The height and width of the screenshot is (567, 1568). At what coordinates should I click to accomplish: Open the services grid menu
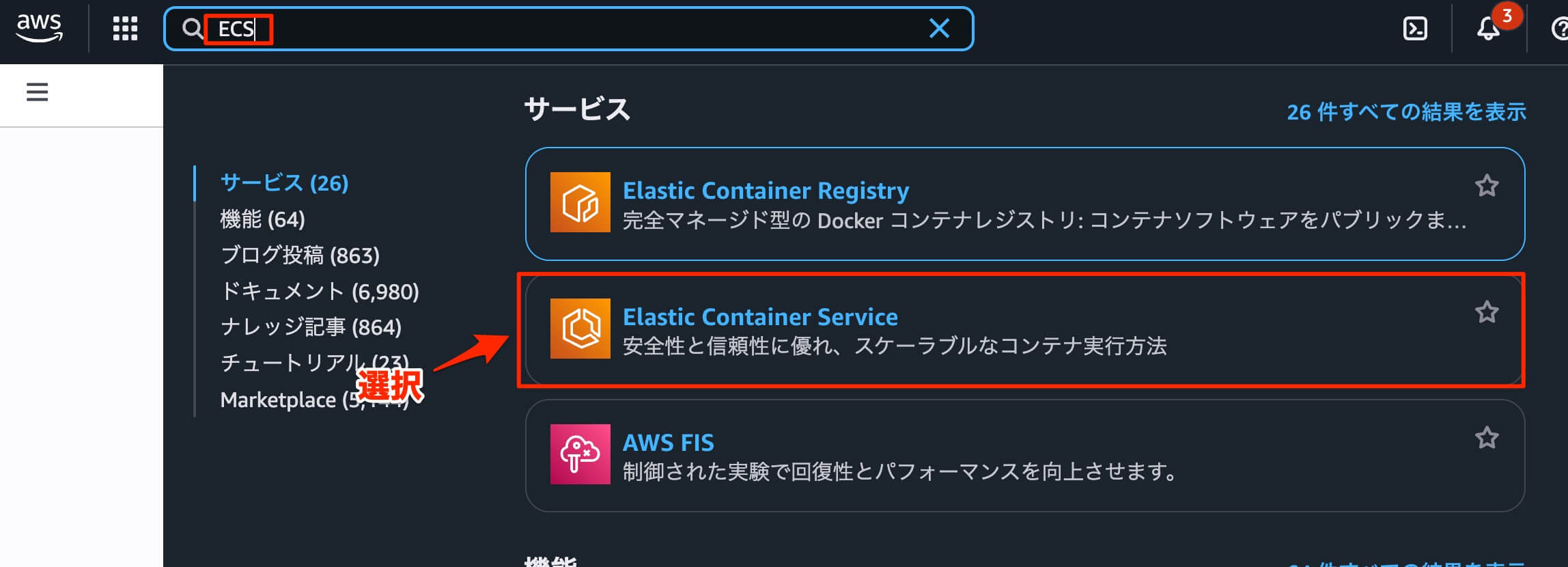tap(124, 29)
